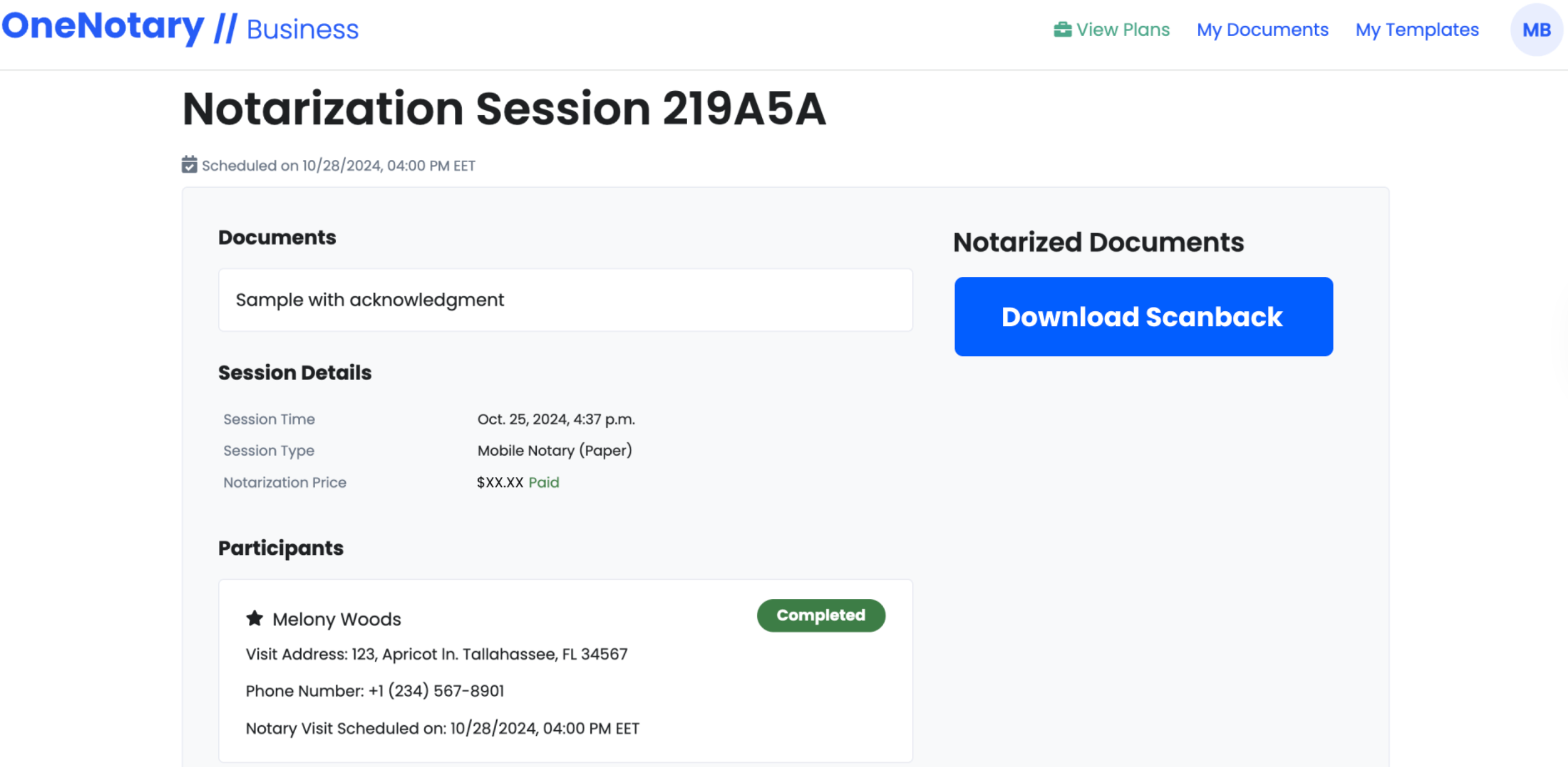The image size is (1568, 767).
Task: Click the calendar check icon near Scheduled date
Action: 189,165
